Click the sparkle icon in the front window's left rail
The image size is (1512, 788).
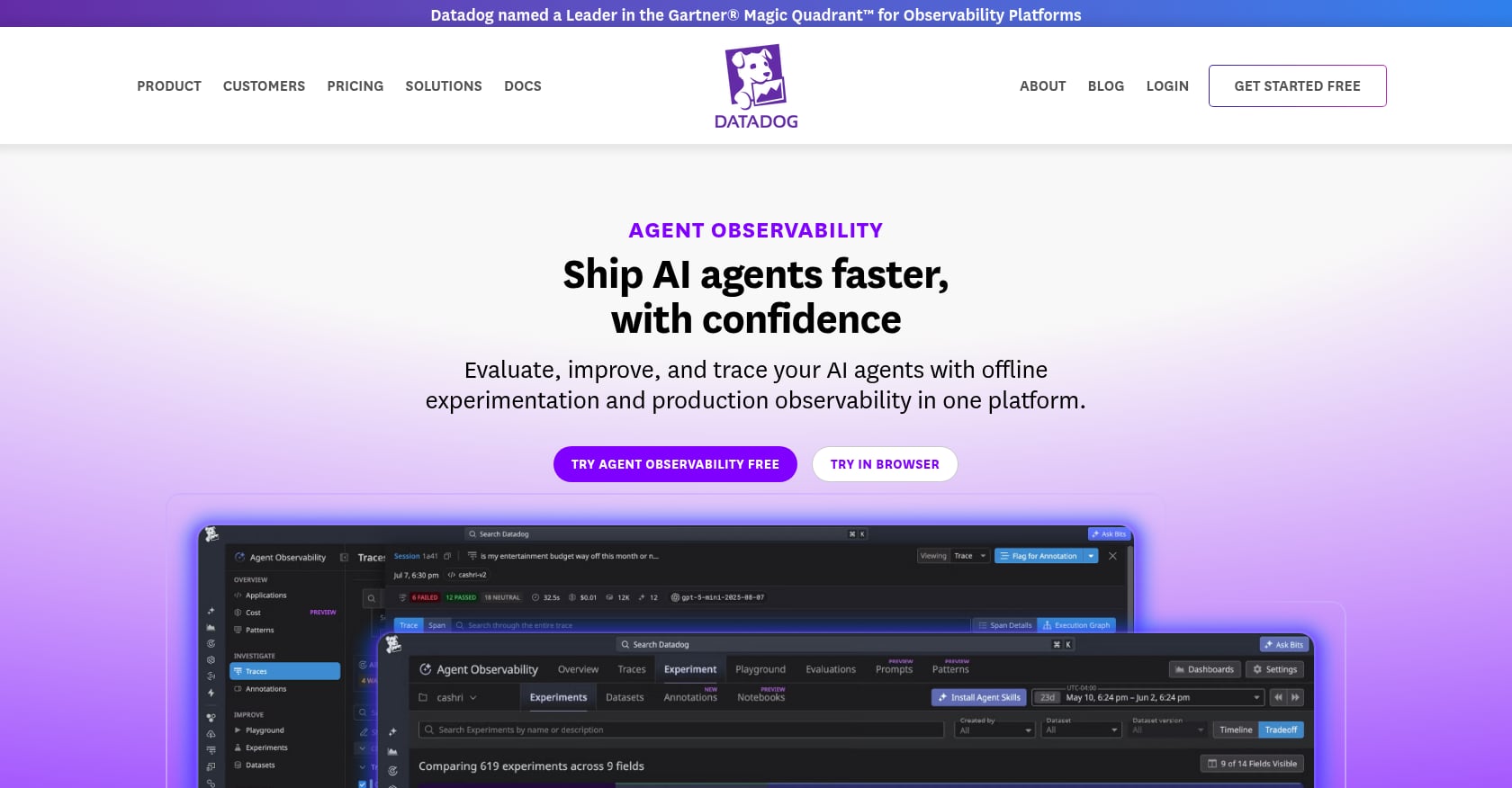pos(392,732)
